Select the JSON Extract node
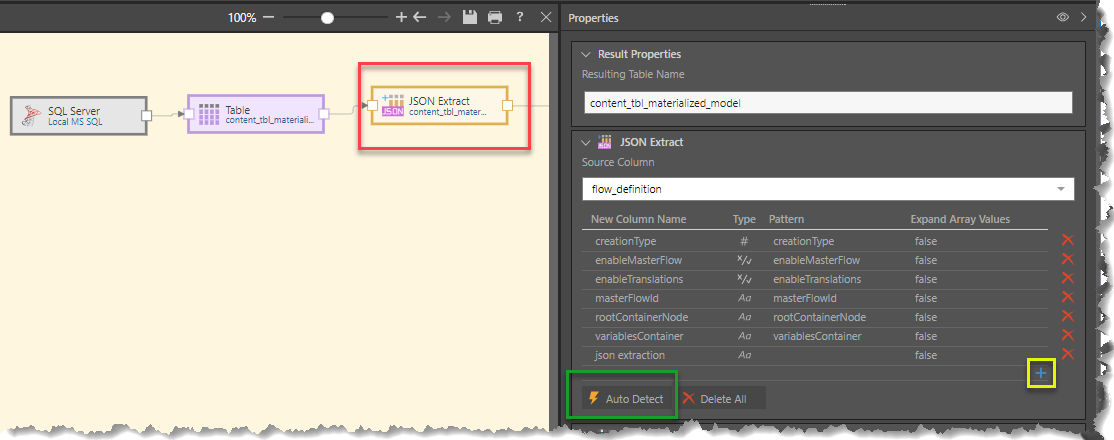The height and width of the screenshot is (440, 1114). coord(439,106)
